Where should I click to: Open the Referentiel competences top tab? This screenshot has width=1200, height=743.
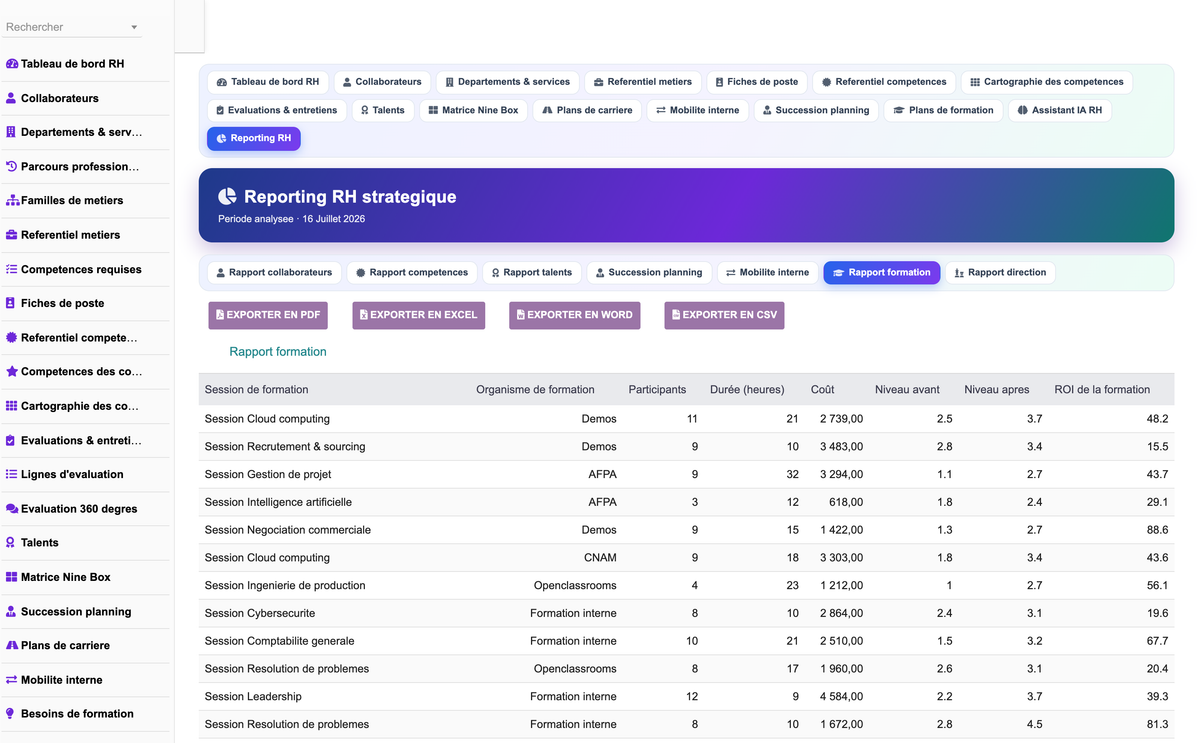pos(884,82)
